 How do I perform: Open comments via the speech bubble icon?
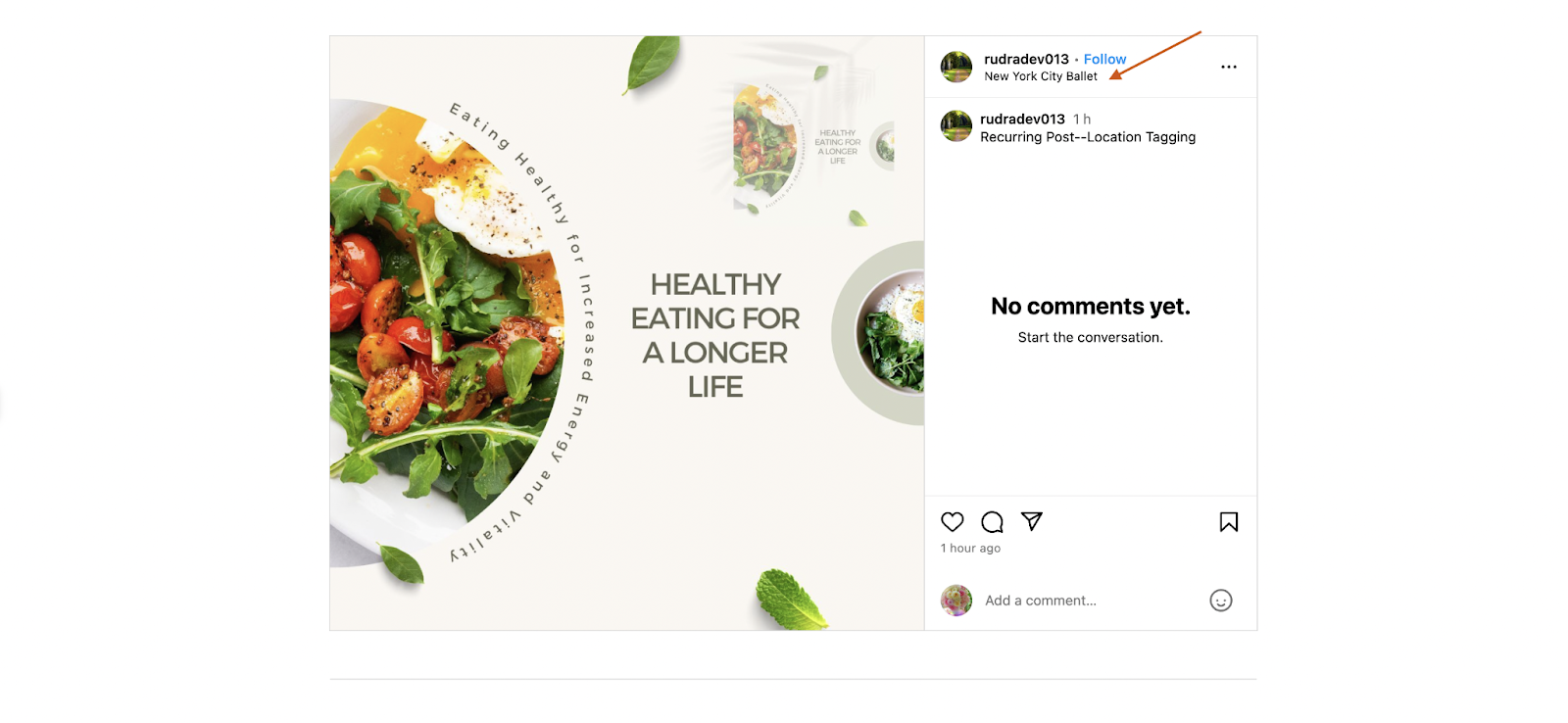coord(993,522)
